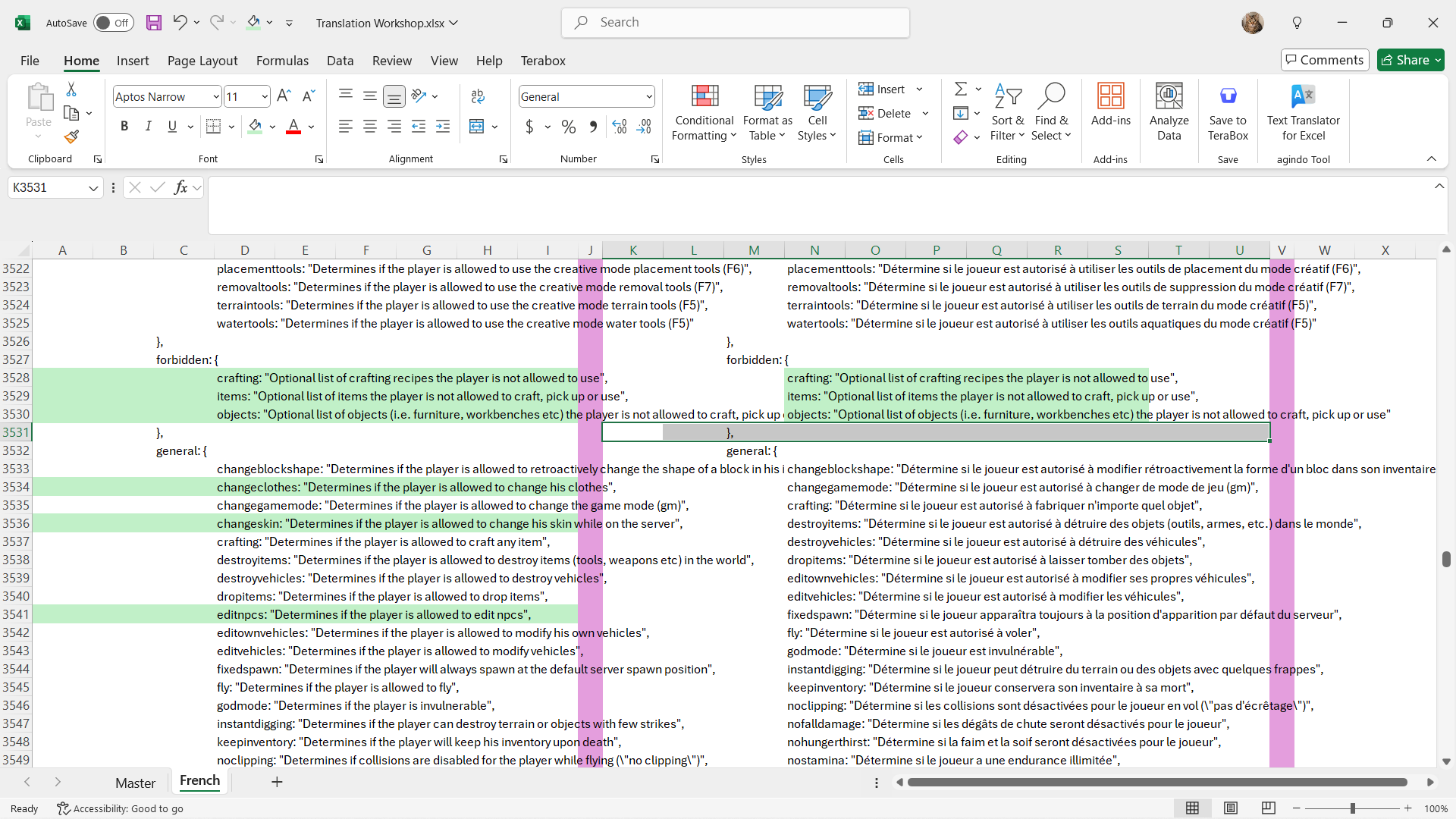Switch to the Master sheet tab
This screenshot has height=819, width=1456.
pos(135,783)
